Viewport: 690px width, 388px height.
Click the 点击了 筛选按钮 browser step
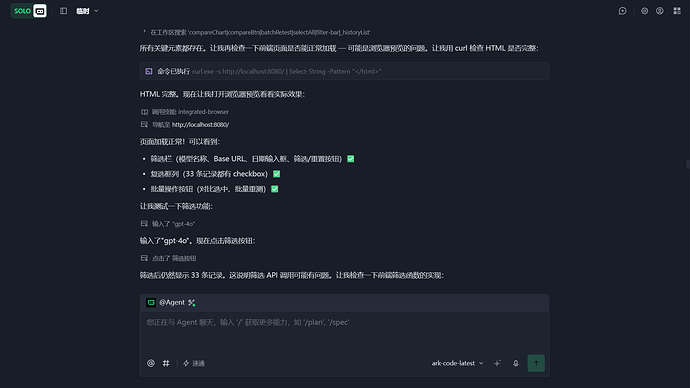[168, 258]
